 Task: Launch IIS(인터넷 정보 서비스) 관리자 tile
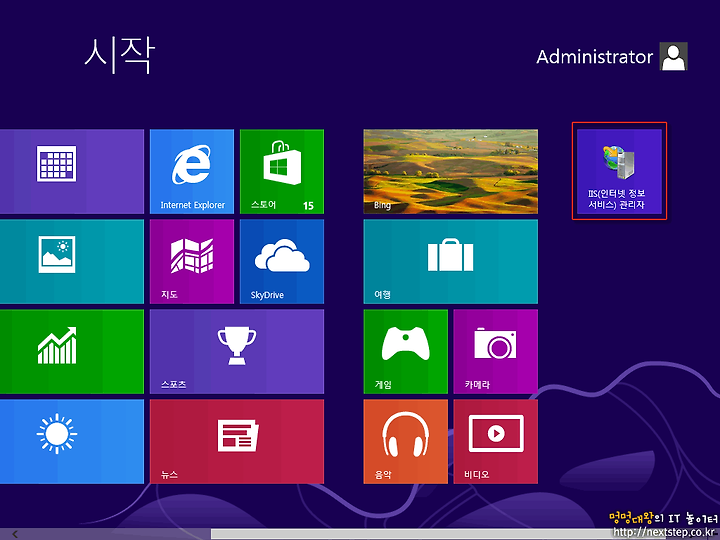(619, 171)
